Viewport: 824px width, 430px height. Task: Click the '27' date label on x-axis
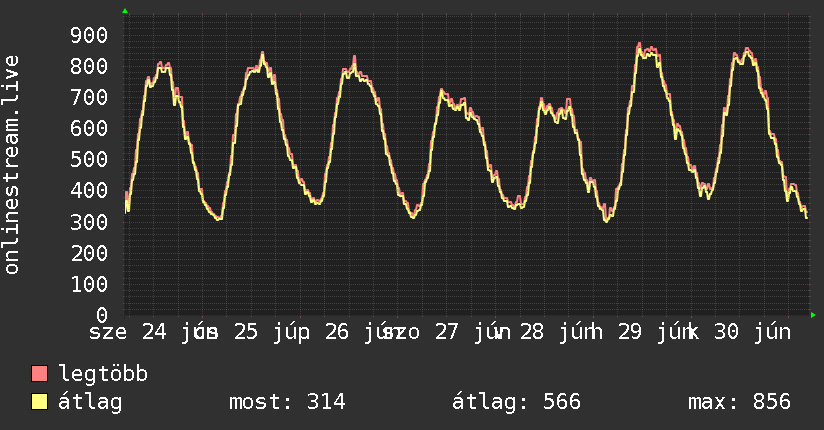[447, 332]
